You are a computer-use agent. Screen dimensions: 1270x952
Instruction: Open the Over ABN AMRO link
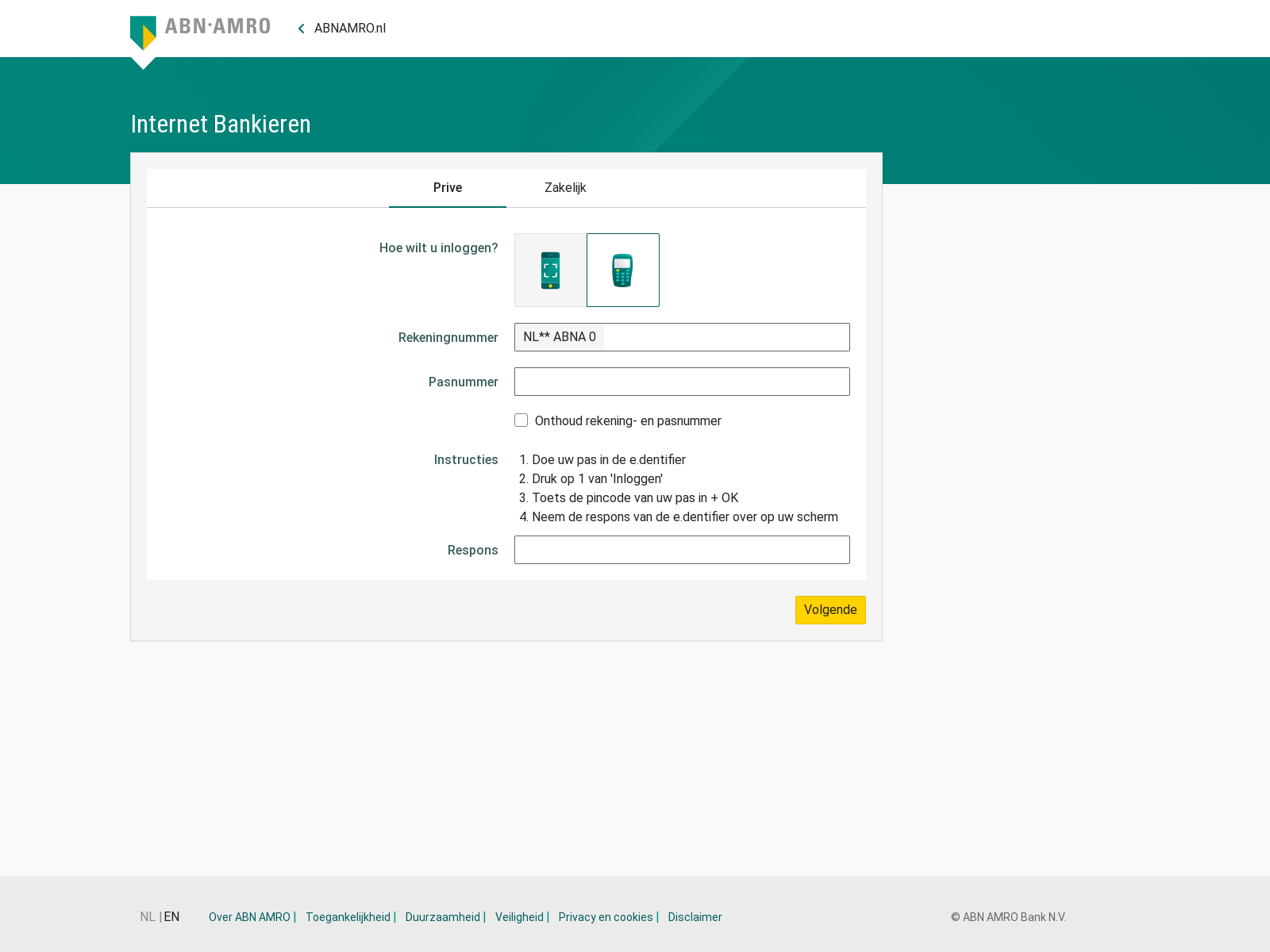click(249, 917)
